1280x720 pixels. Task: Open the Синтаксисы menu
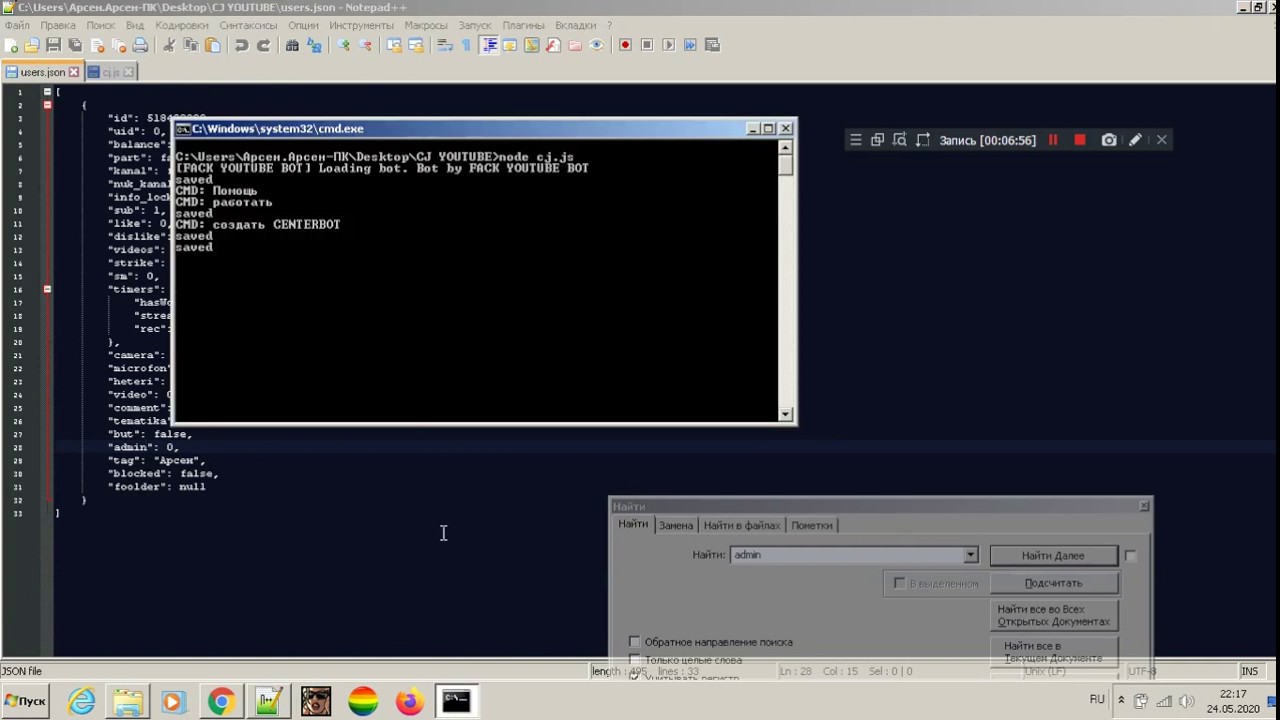(x=248, y=25)
